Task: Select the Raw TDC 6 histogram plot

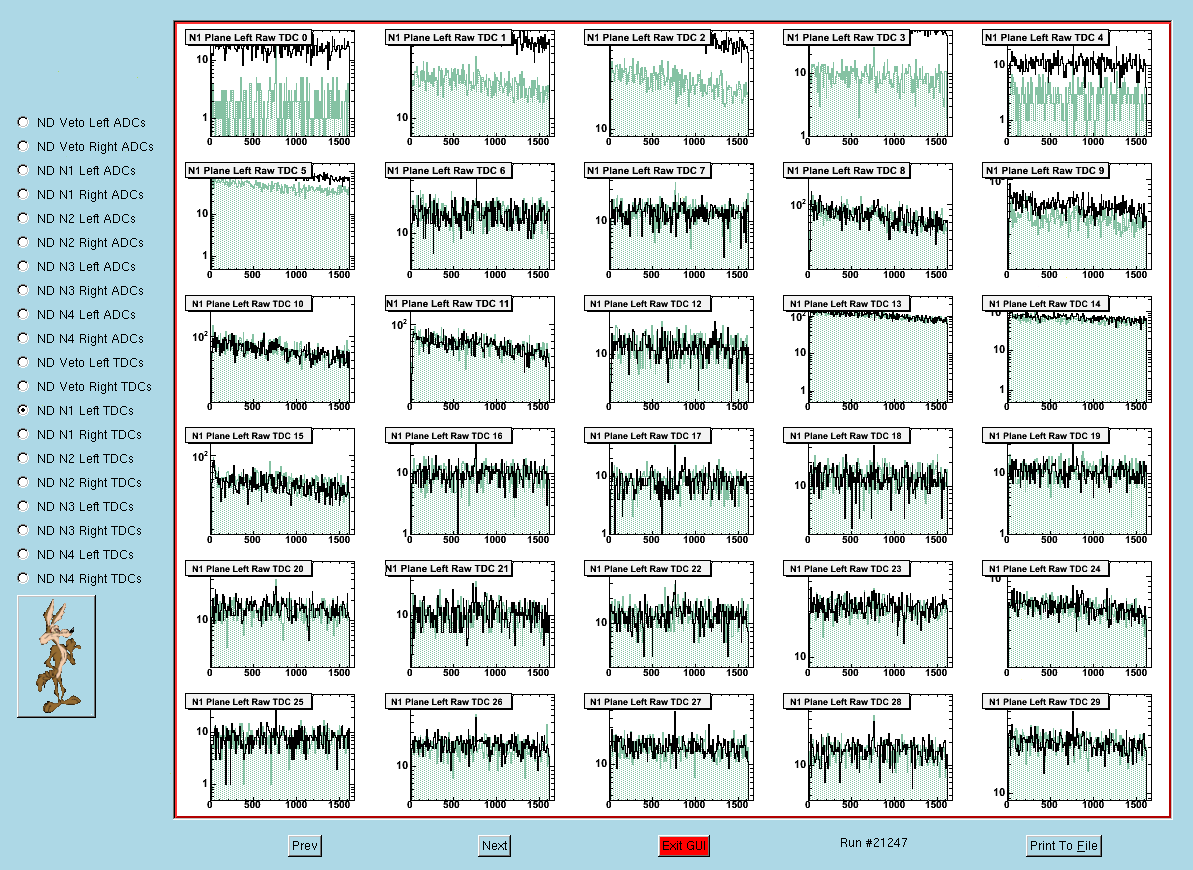Action: click(469, 221)
